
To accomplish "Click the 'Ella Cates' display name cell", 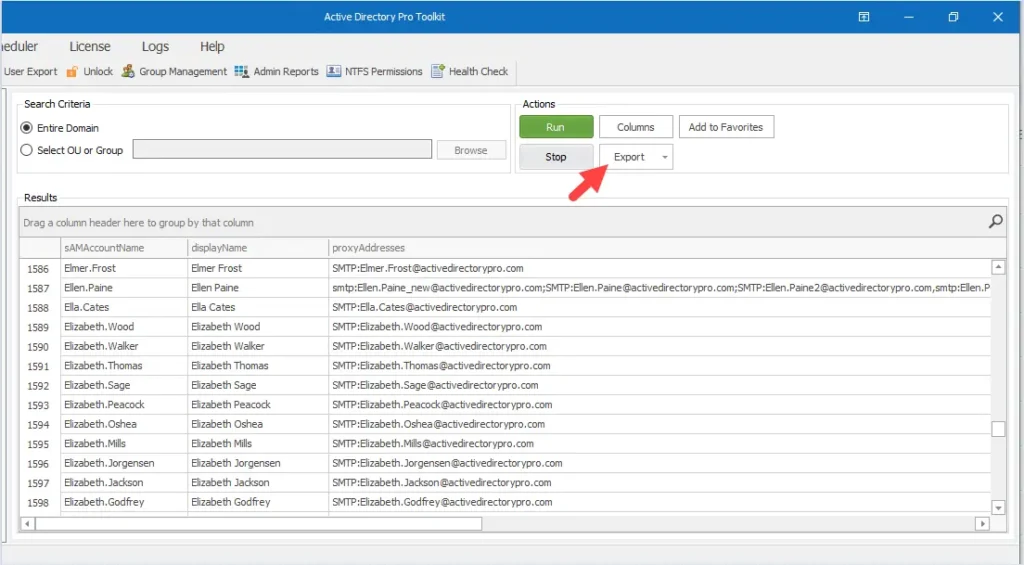I will pos(258,307).
